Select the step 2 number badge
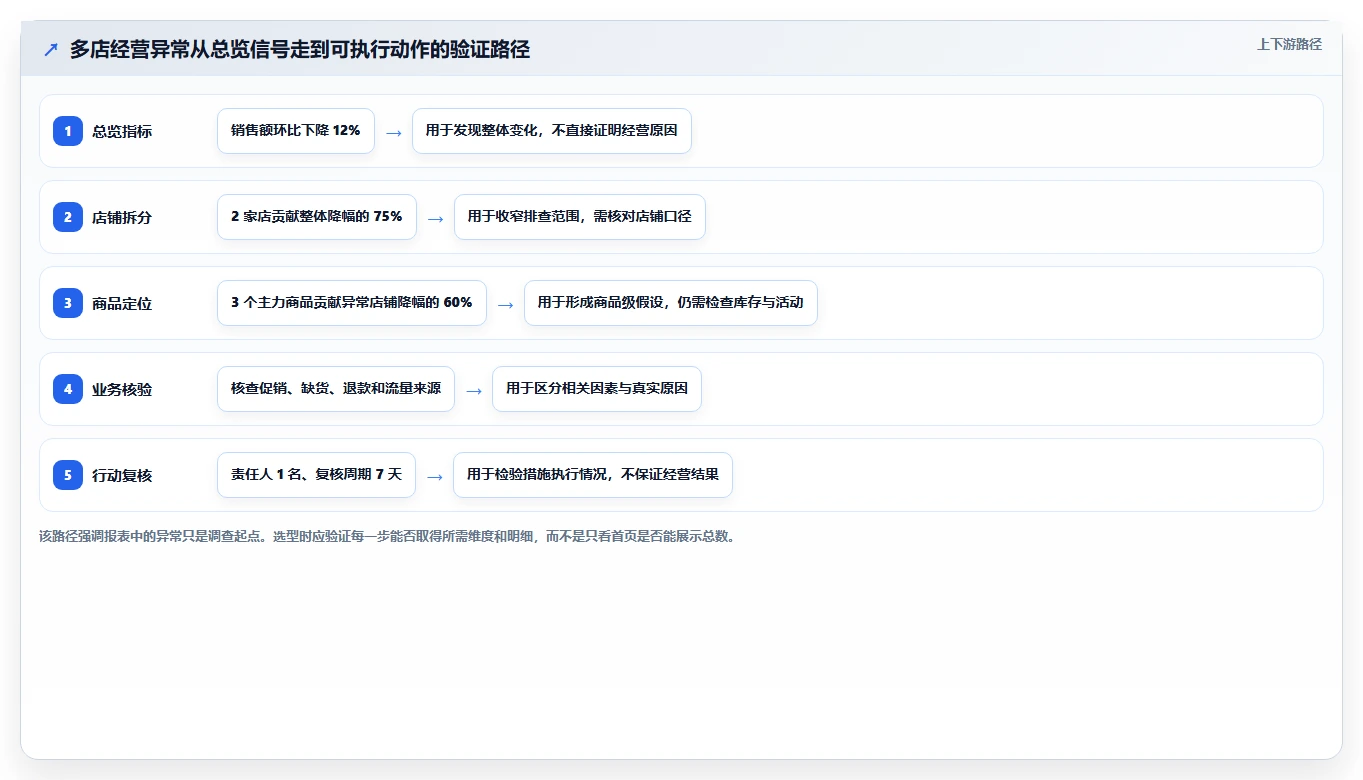The height and width of the screenshot is (780, 1363). [x=68, y=217]
